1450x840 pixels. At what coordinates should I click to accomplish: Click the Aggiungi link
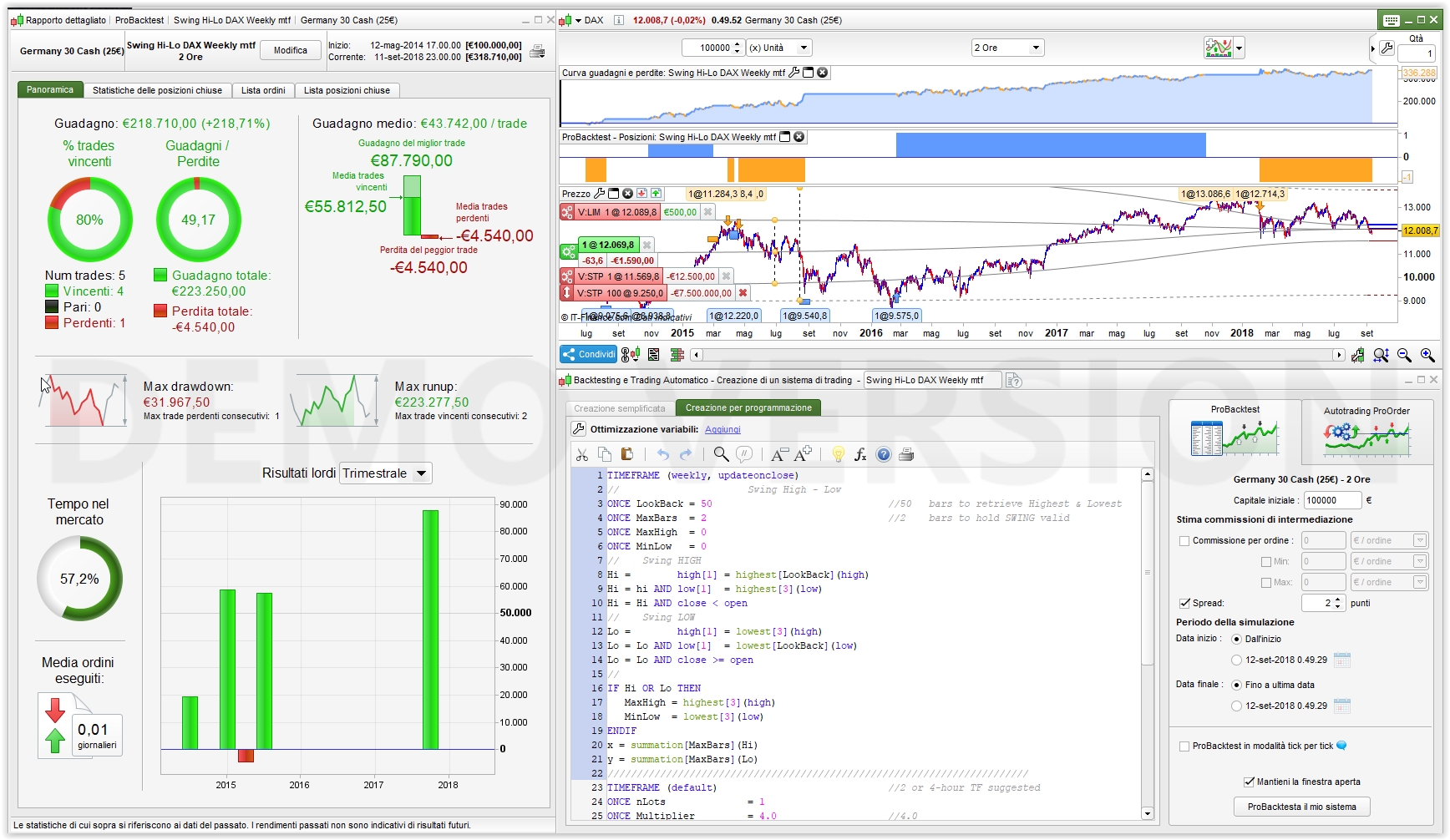[x=722, y=429]
